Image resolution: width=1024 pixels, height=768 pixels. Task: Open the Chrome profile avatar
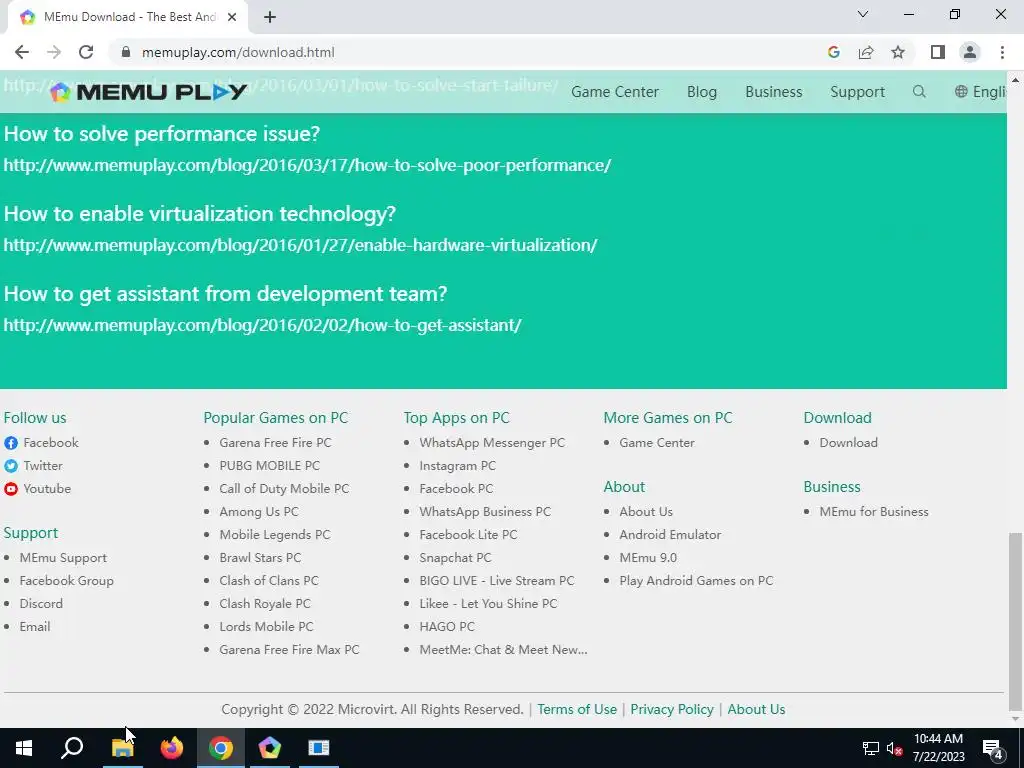pos(970,52)
